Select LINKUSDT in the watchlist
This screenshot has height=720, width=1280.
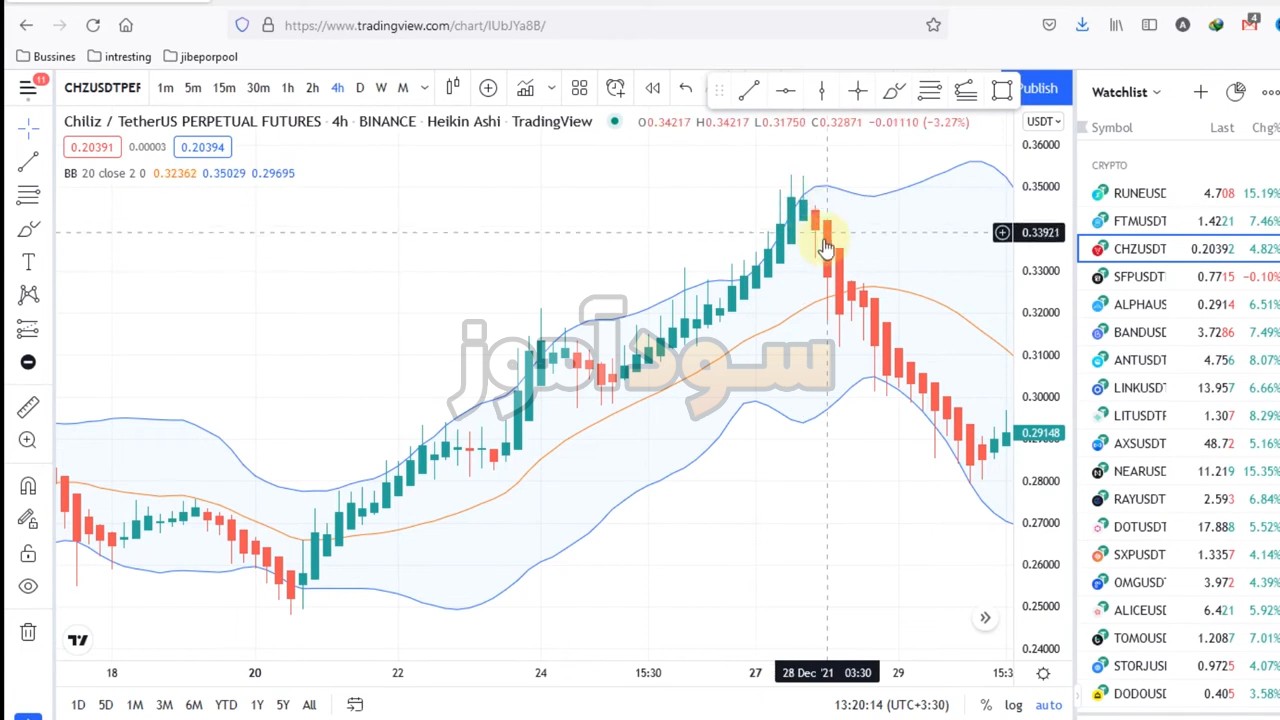click(x=1179, y=388)
